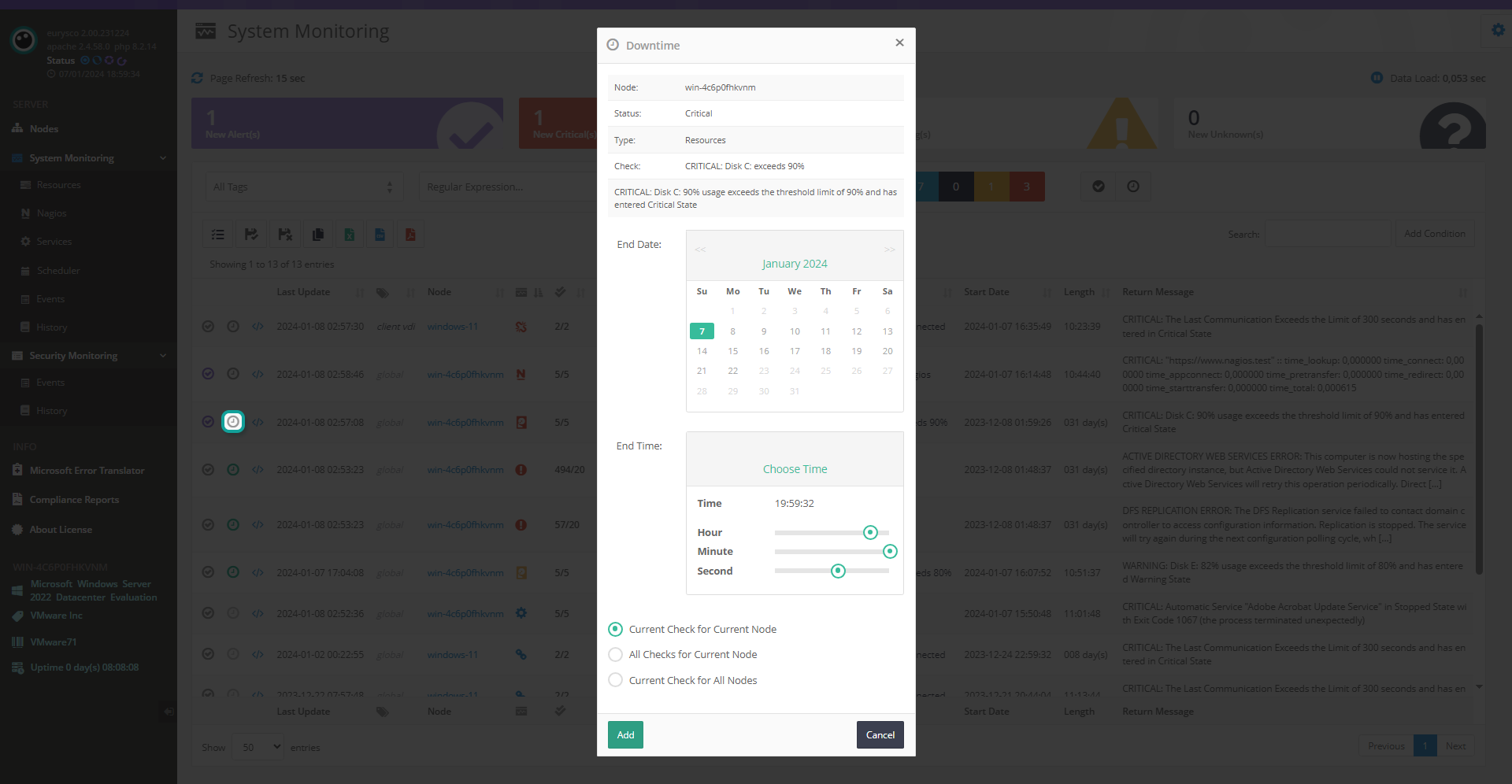Click the Nagios N icon in 02:58:46 row
The width and height of the screenshot is (1512, 784).
[x=521, y=375]
